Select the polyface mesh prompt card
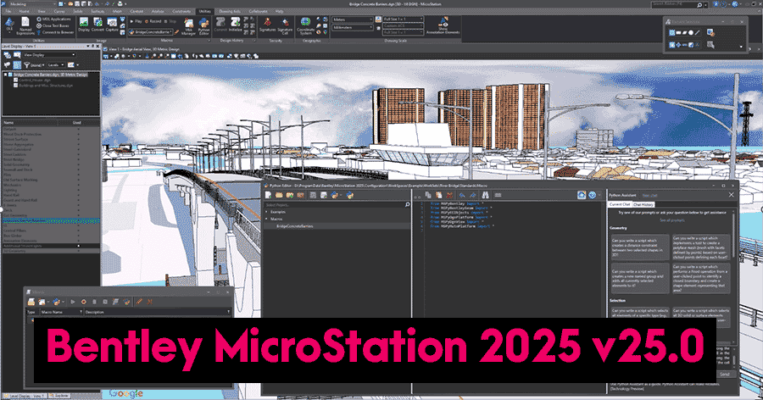Image resolution: width=763 pixels, height=400 pixels. point(701,247)
